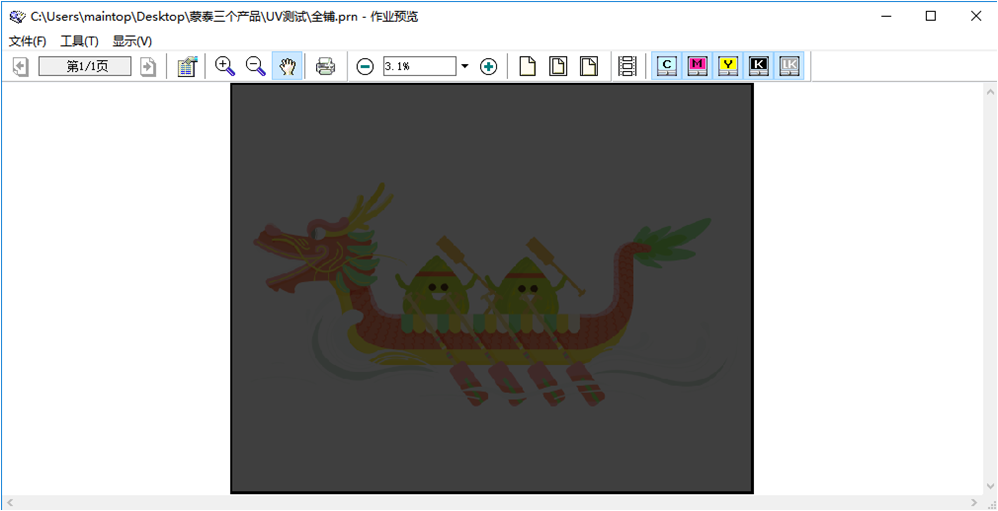Click the dragon boat preview image
The height and width of the screenshot is (511, 998).
[x=491, y=288]
